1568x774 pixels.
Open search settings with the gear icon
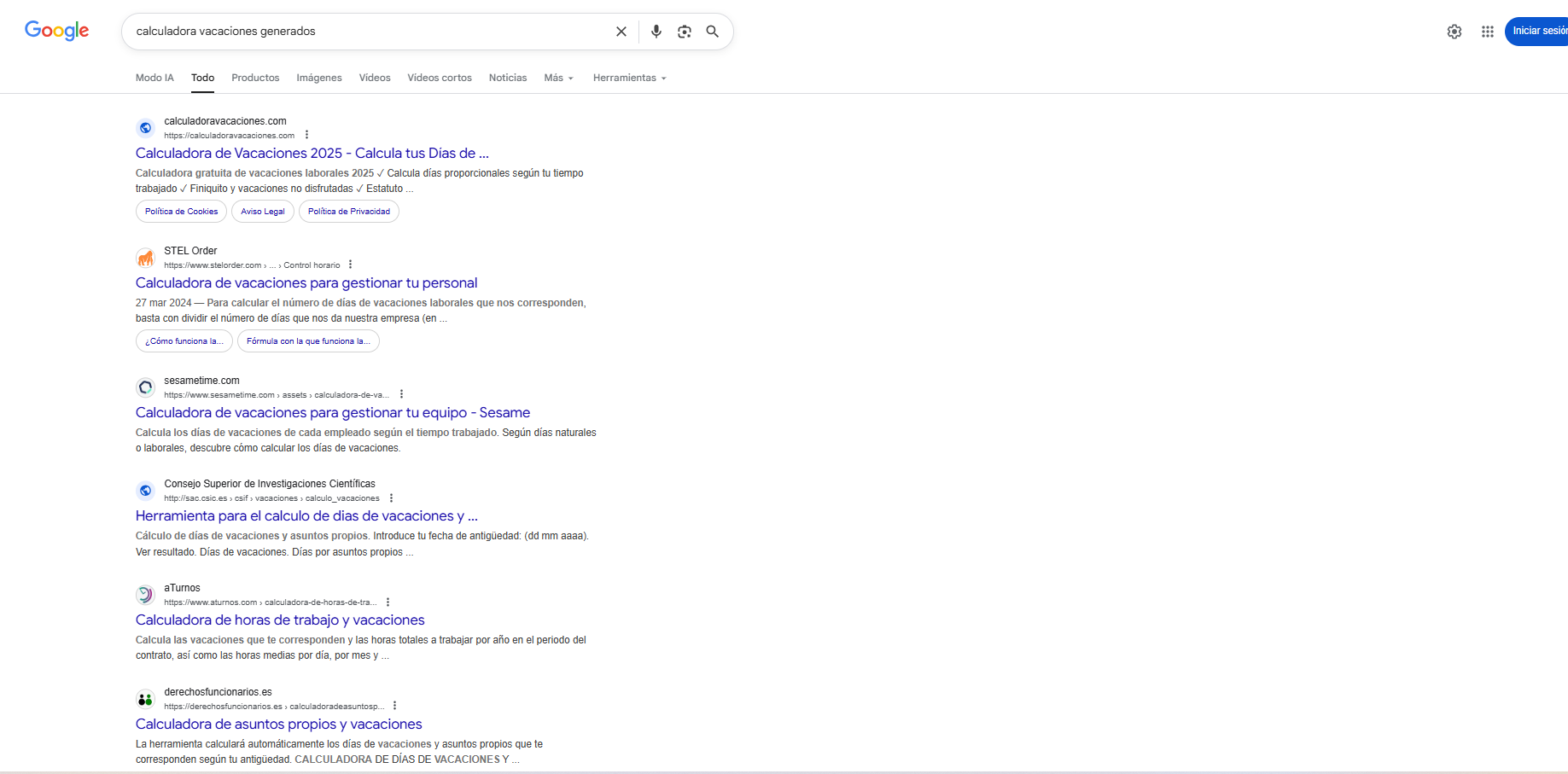(1454, 31)
